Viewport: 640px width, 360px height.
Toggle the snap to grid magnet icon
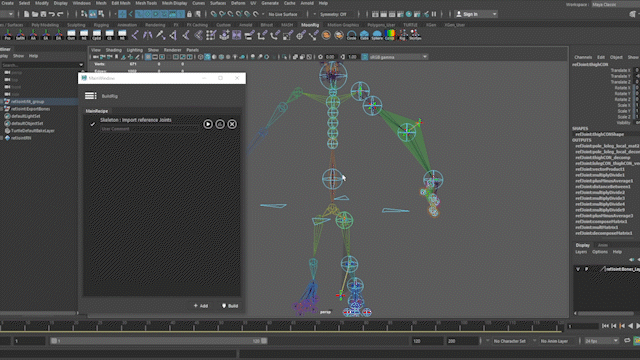tap(213, 14)
